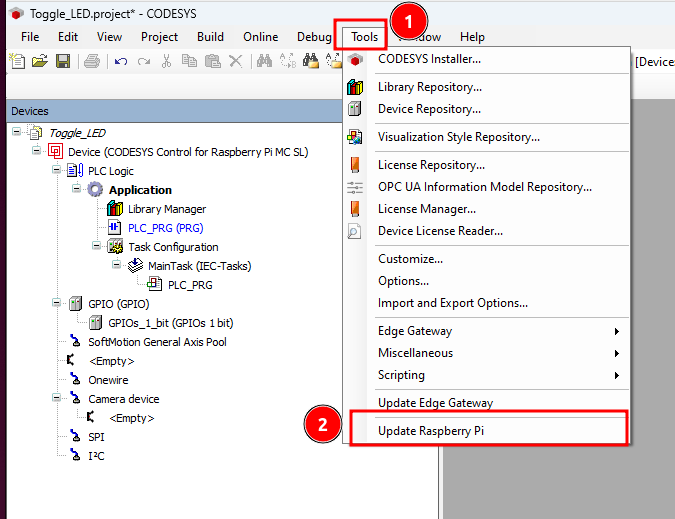This screenshot has width=675, height=519.
Task: Select the I²C tree item
Action: pos(96,456)
